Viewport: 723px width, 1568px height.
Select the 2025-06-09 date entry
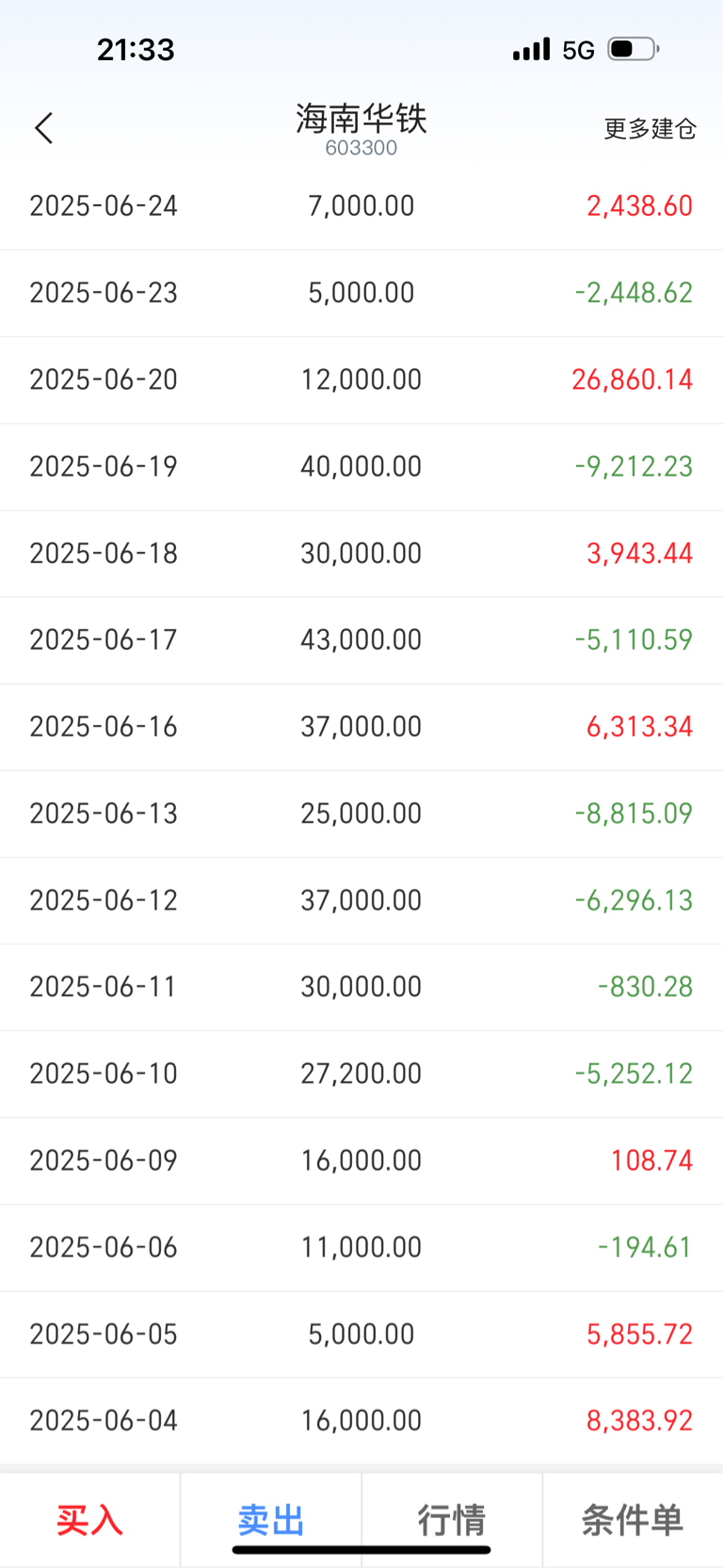pos(104,1160)
